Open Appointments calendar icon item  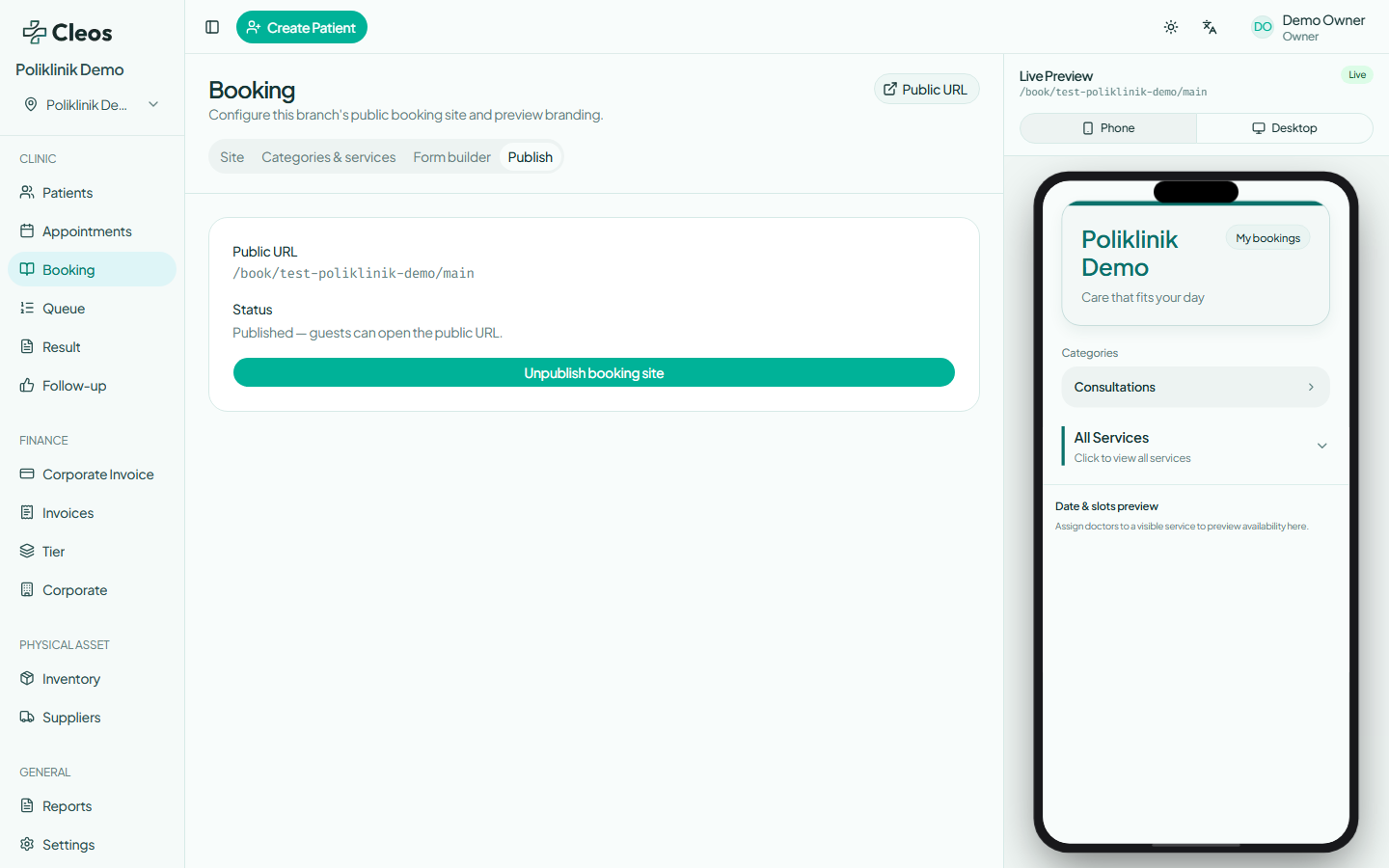pos(92,231)
